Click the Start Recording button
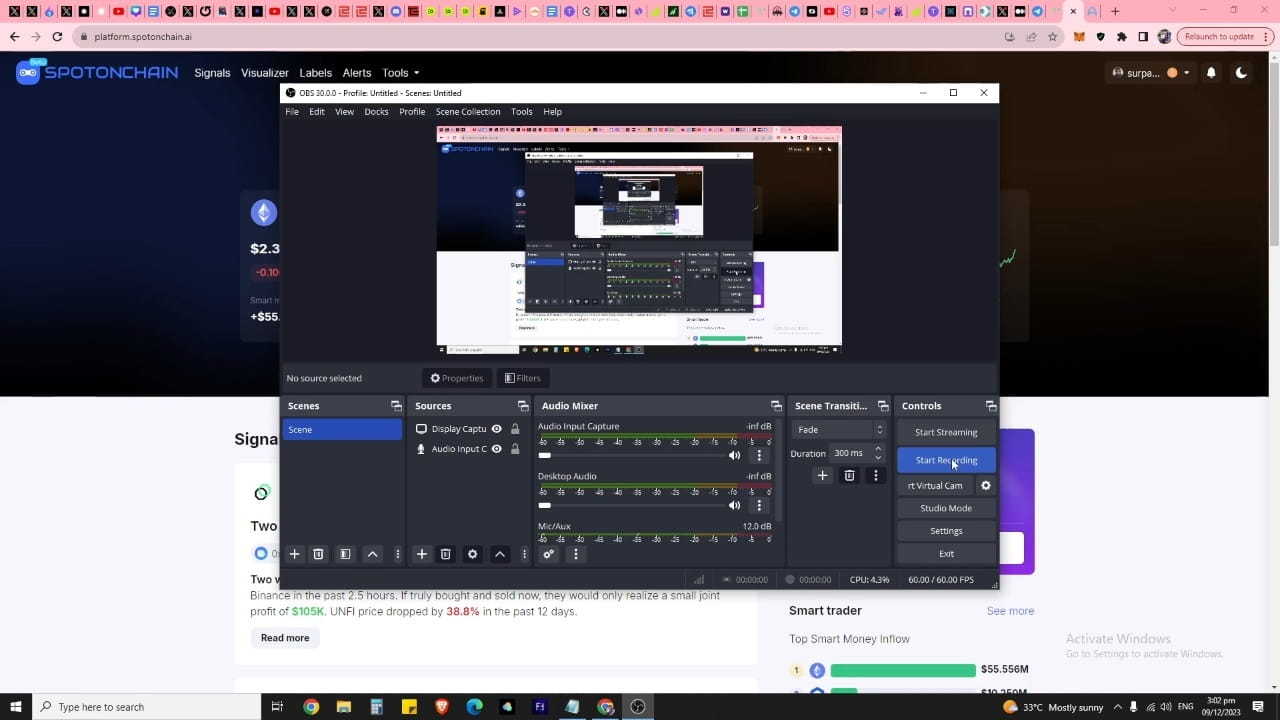The height and width of the screenshot is (720, 1280). pos(946,460)
